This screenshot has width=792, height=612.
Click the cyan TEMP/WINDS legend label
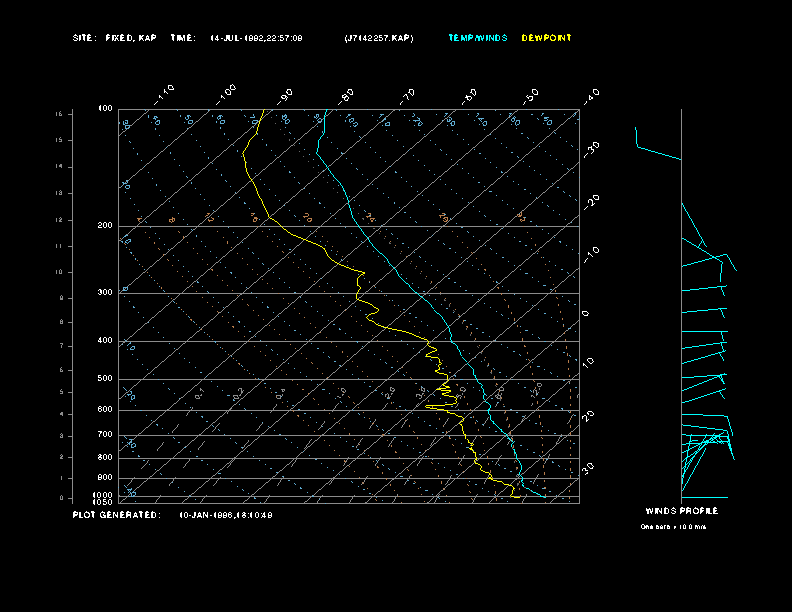click(x=478, y=38)
